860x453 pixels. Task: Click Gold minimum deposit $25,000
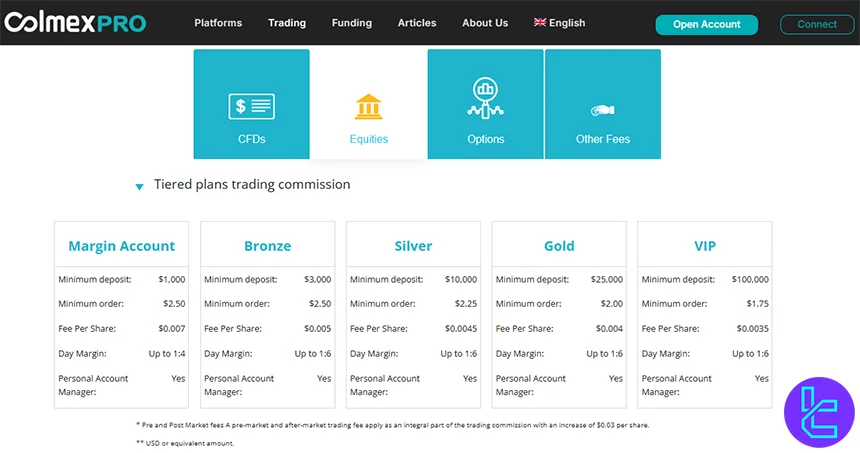click(x=607, y=279)
